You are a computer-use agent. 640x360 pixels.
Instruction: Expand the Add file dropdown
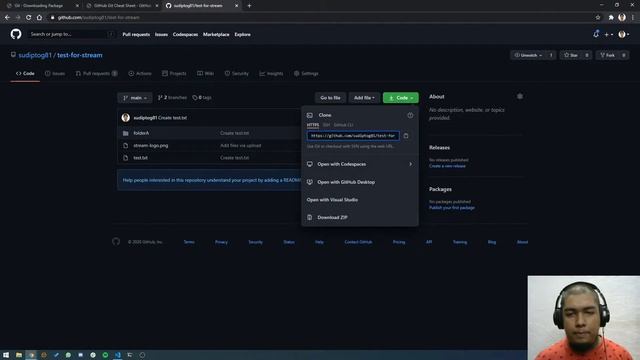click(x=364, y=98)
